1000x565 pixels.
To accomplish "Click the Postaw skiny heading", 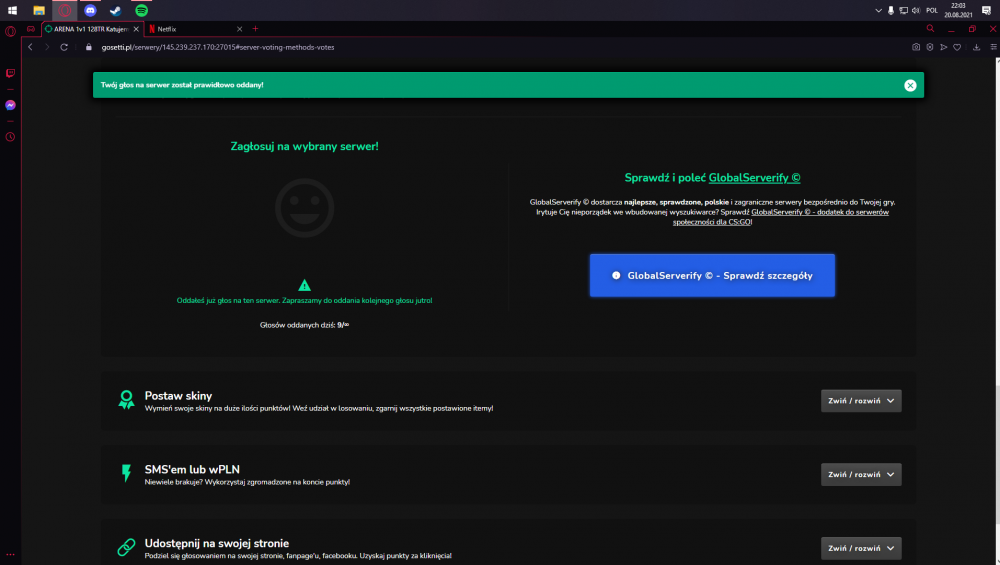I will (178, 396).
